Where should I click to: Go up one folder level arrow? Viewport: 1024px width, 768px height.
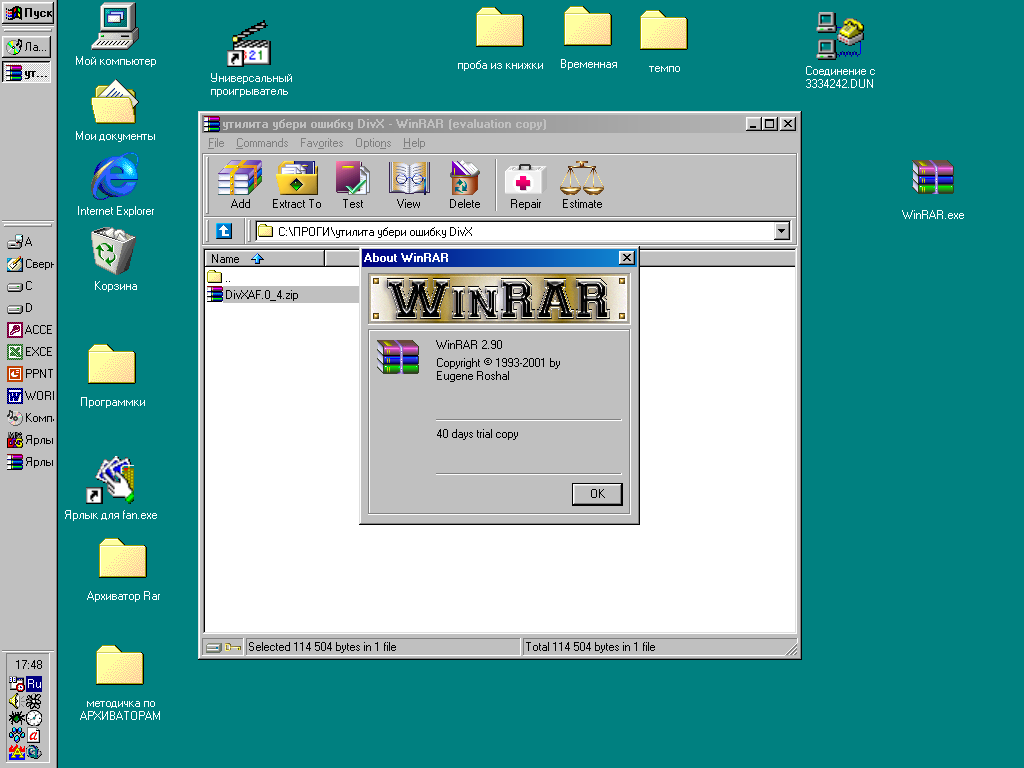224,231
